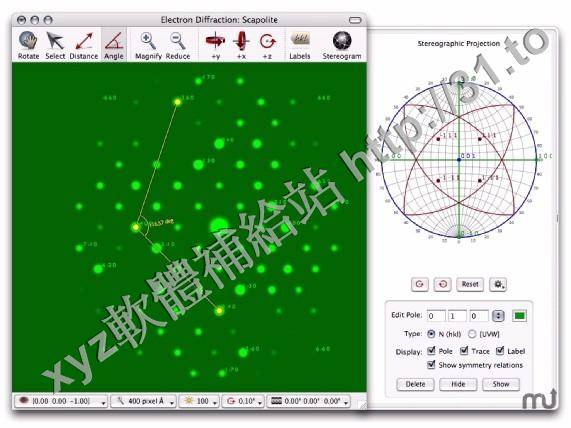Rotate pattern about +y axis
571x428 pixels.
tap(215, 45)
